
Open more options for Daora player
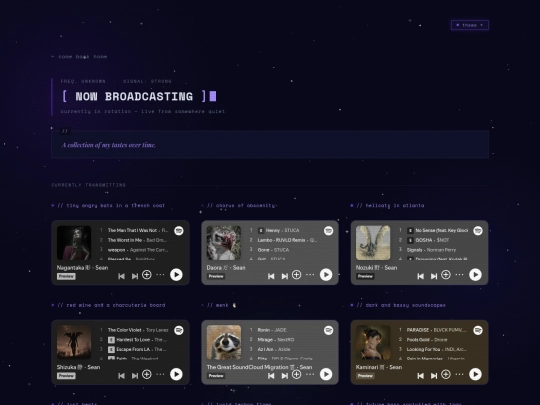point(310,275)
